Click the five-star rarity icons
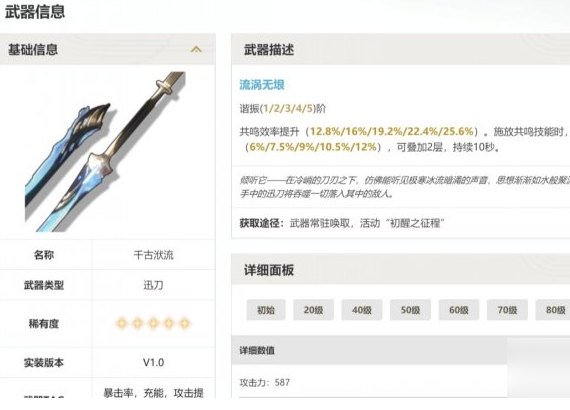Viewport: 570px width, 410px height. click(153, 323)
